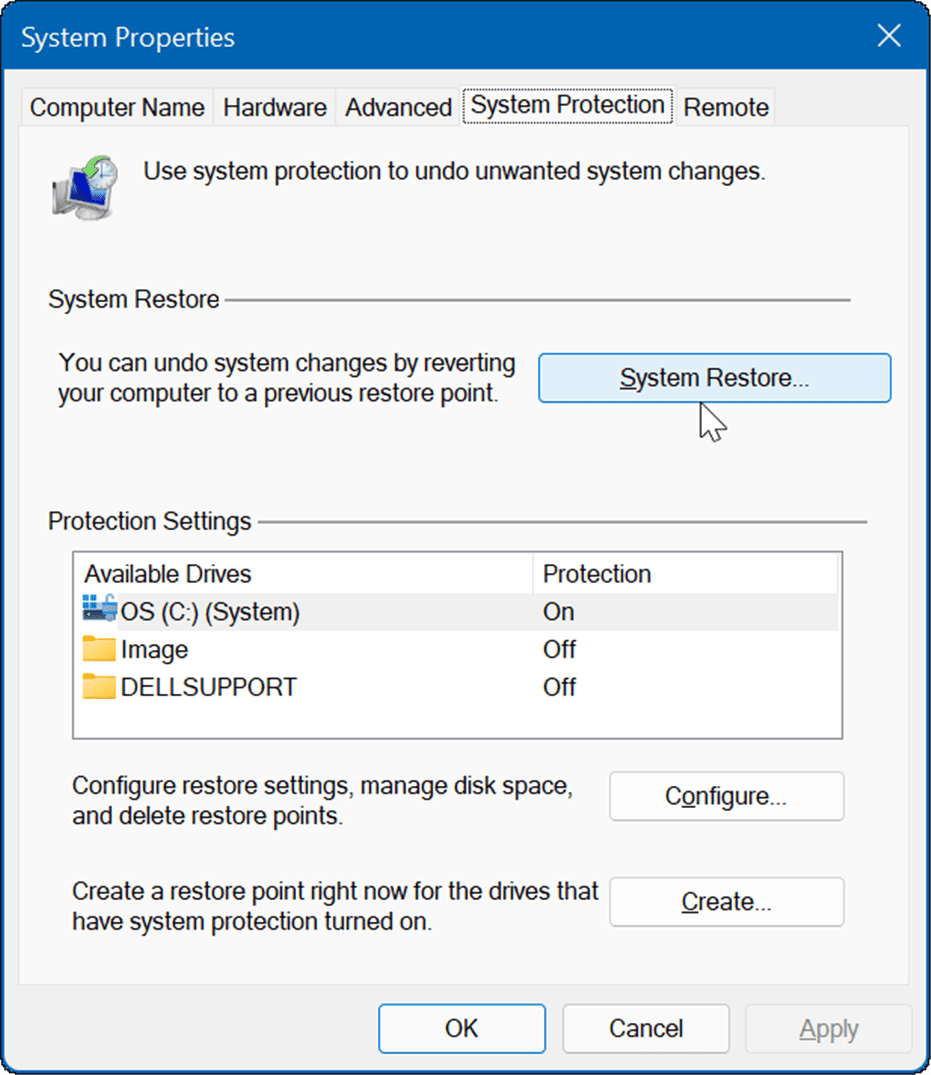Launch System Restore wizard button
The height and width of the screenshot is (1075, 931).
pos(714,378)
